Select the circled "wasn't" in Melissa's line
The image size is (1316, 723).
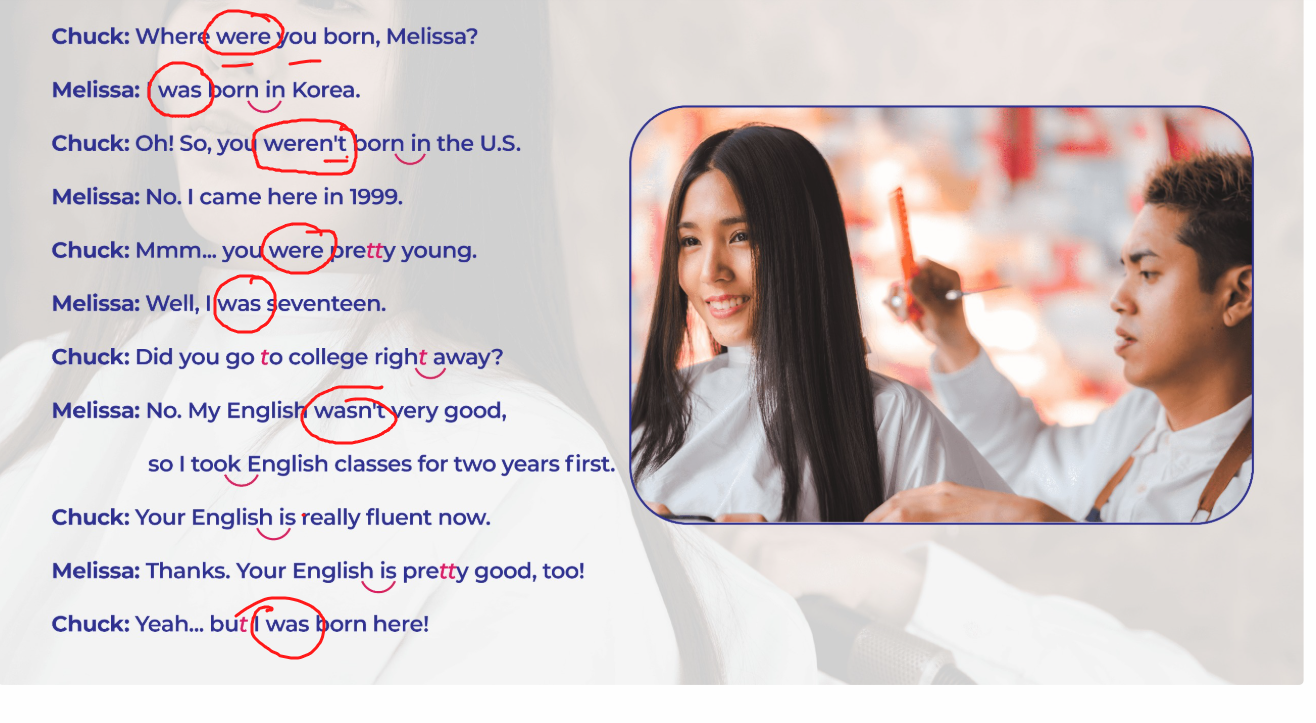pyautogui.click(x=350, y=411)
